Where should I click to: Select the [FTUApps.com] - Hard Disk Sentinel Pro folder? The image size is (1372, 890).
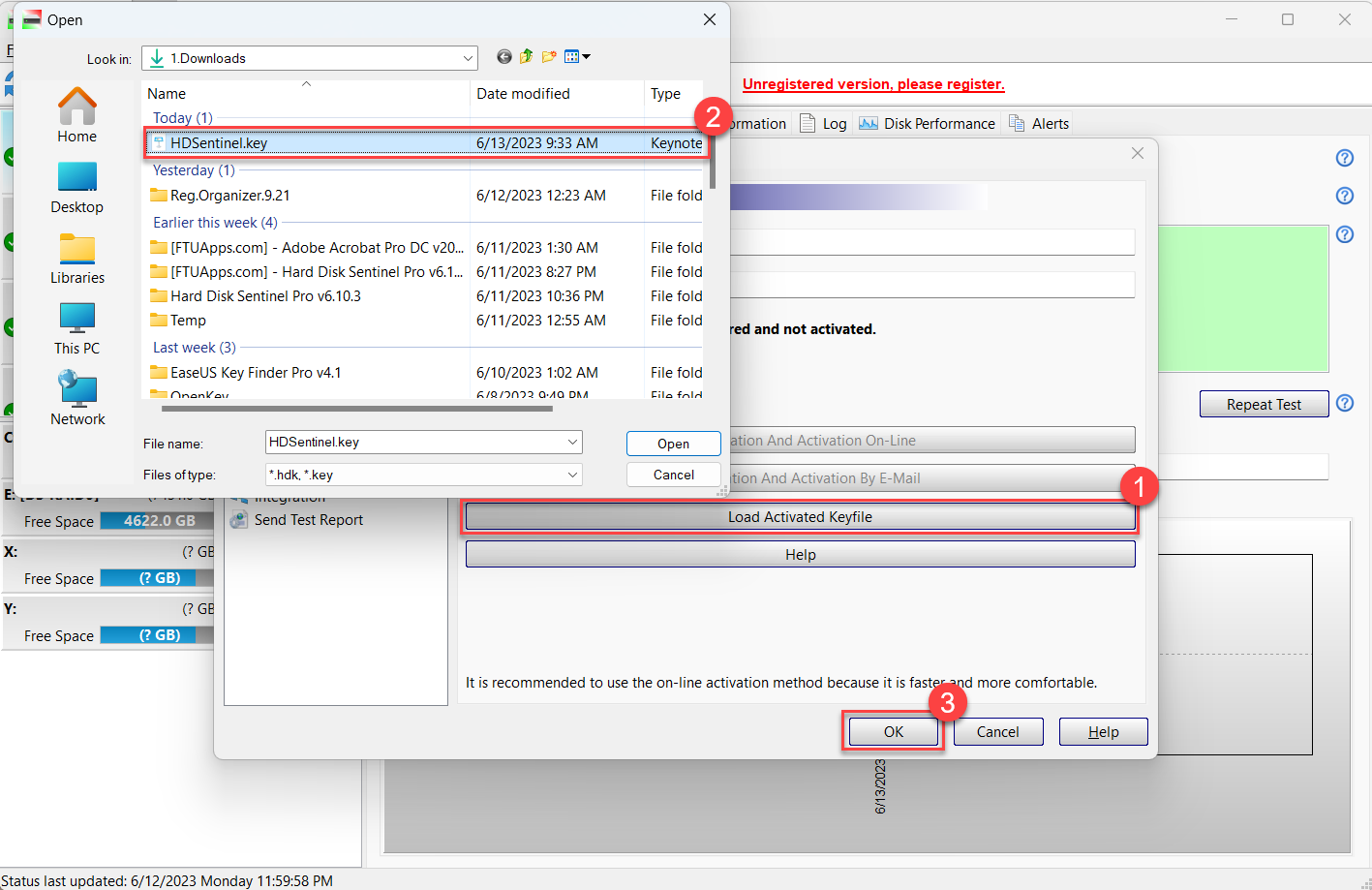point(307,272)
